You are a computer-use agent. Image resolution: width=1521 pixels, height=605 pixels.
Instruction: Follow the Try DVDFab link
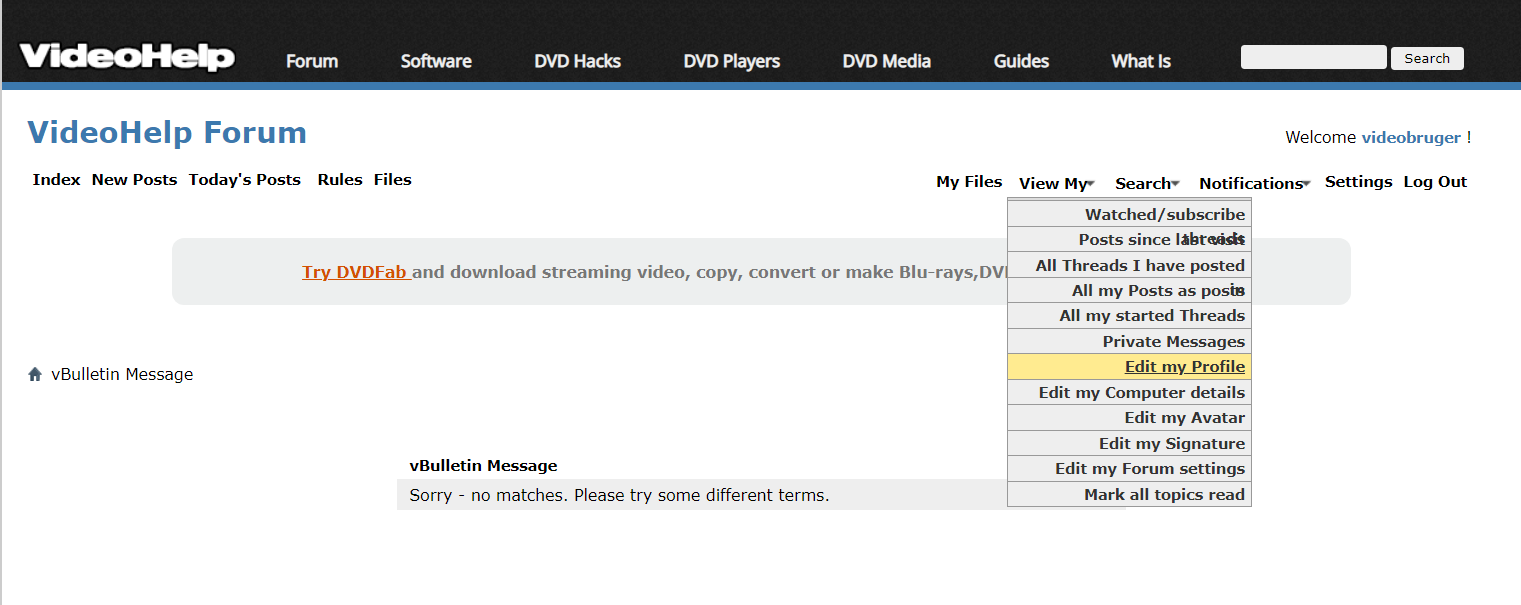click(x=356, y=272)
